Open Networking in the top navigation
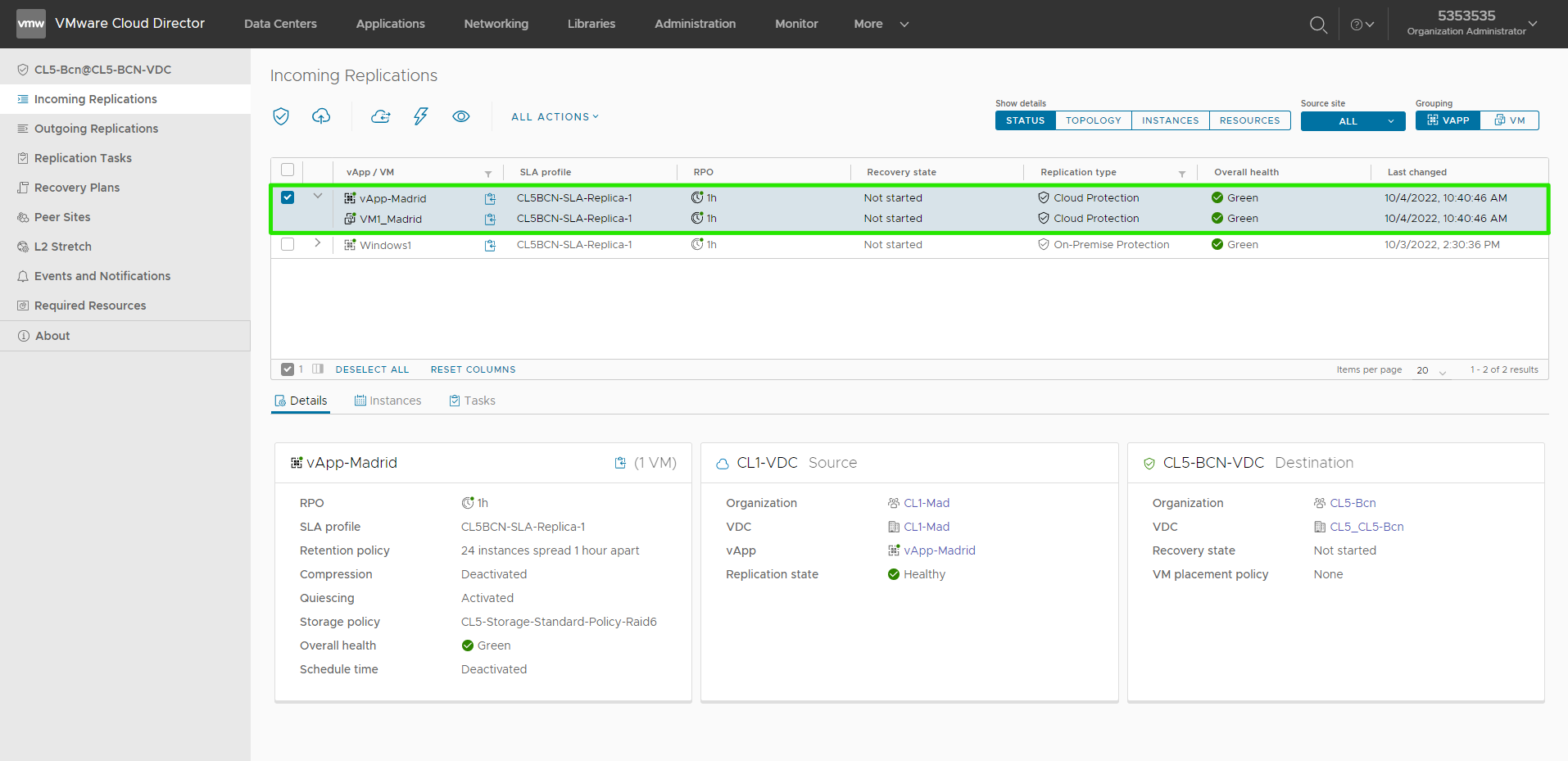Image resolution: width=1568 pixels, height=761 pixels. pos(496,24)
